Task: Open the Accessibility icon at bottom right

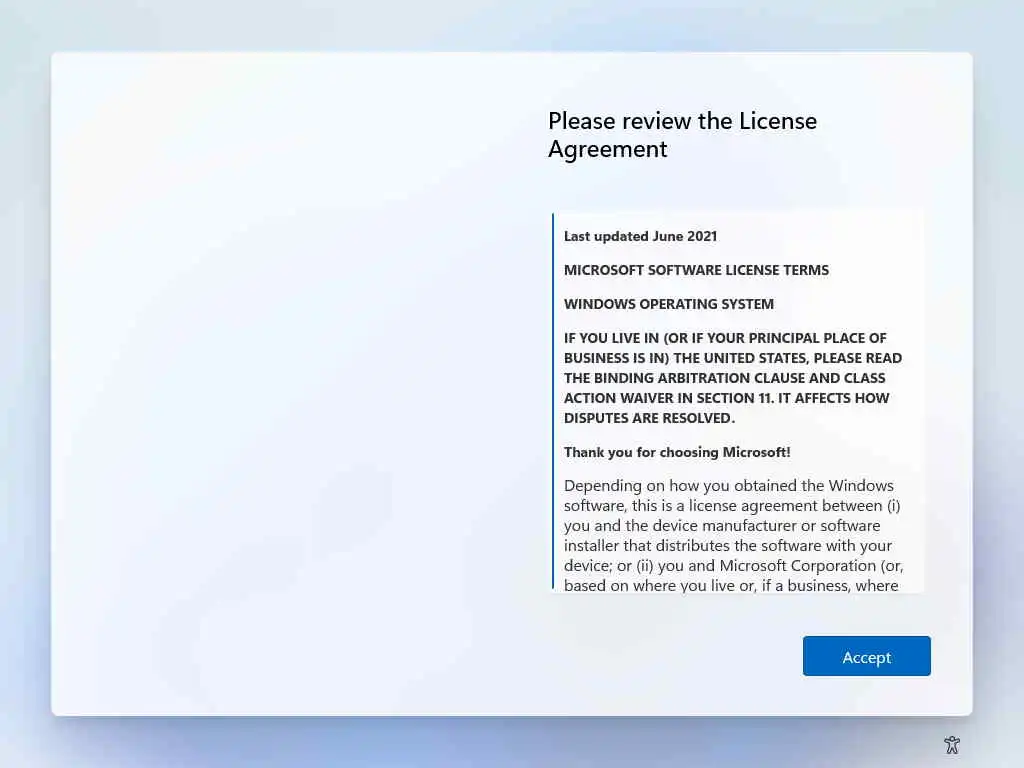Action: pyautogui.click(x=952, y=744)
